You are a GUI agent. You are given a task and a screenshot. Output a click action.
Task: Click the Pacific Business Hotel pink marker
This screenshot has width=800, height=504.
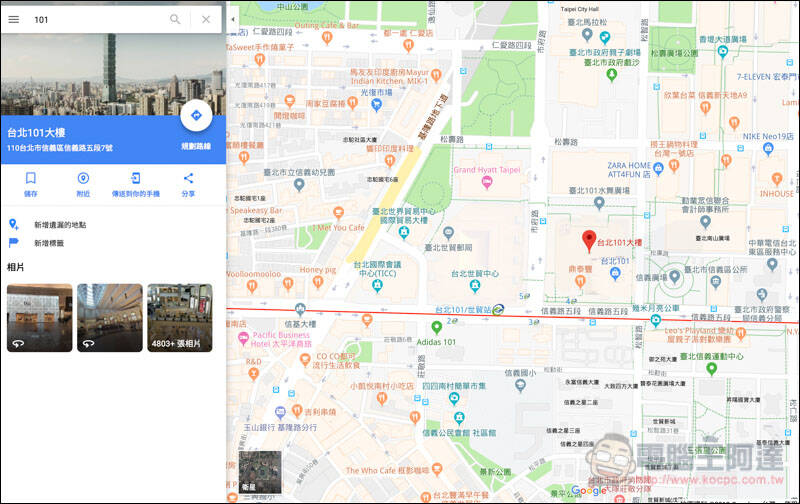(243, 338)
